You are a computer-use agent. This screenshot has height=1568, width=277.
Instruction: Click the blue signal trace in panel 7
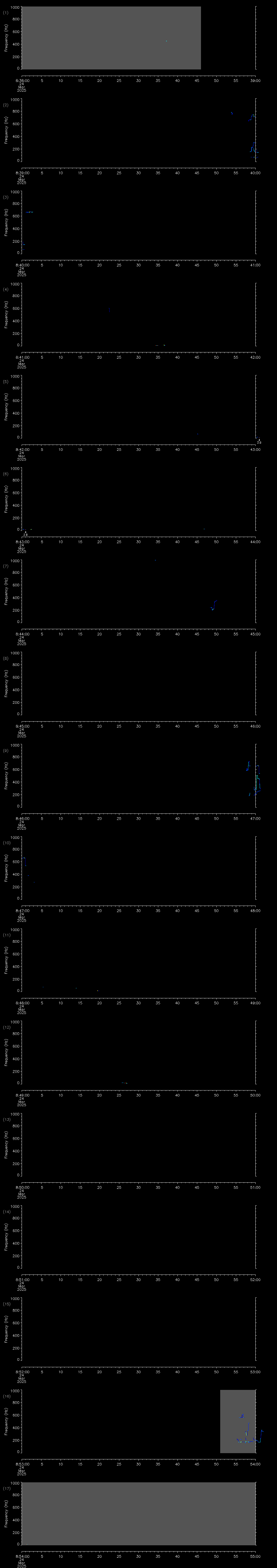(x=213, y=605)
